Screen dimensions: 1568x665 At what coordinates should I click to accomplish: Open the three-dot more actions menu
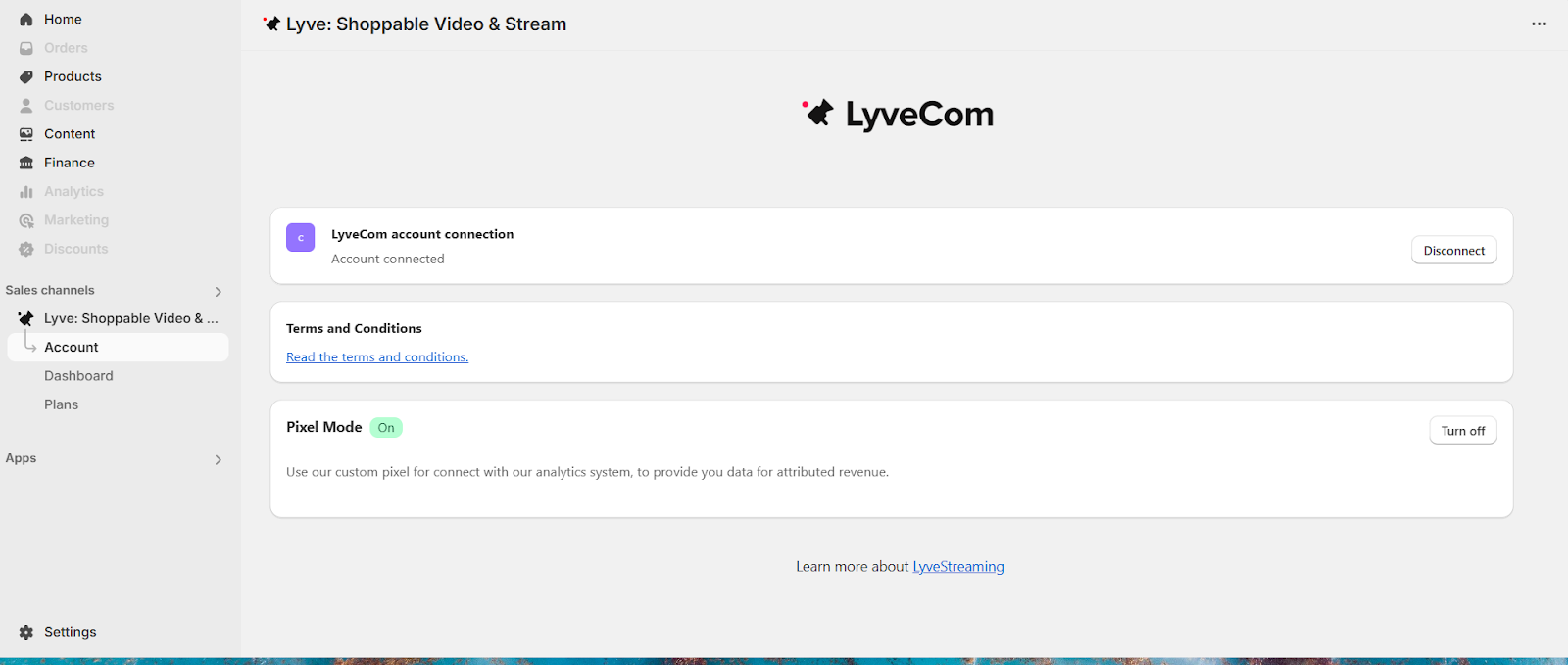point(1539,24)
